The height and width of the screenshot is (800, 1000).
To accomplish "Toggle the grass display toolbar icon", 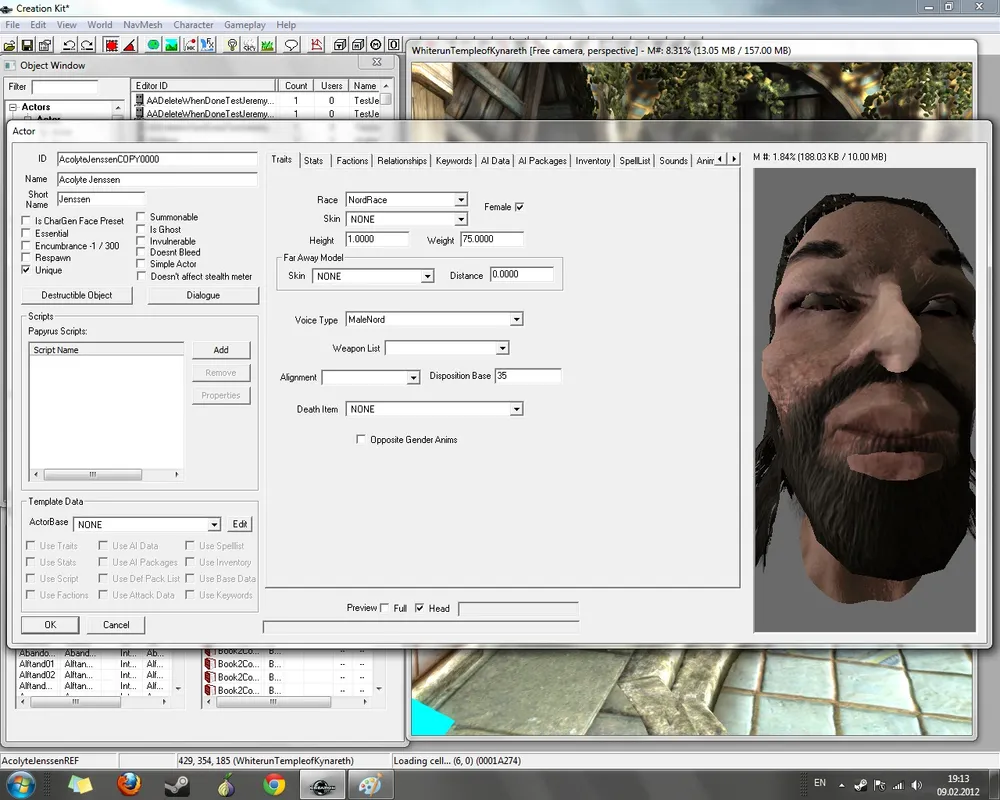I will pyautogui.click(x=267, y=45).
